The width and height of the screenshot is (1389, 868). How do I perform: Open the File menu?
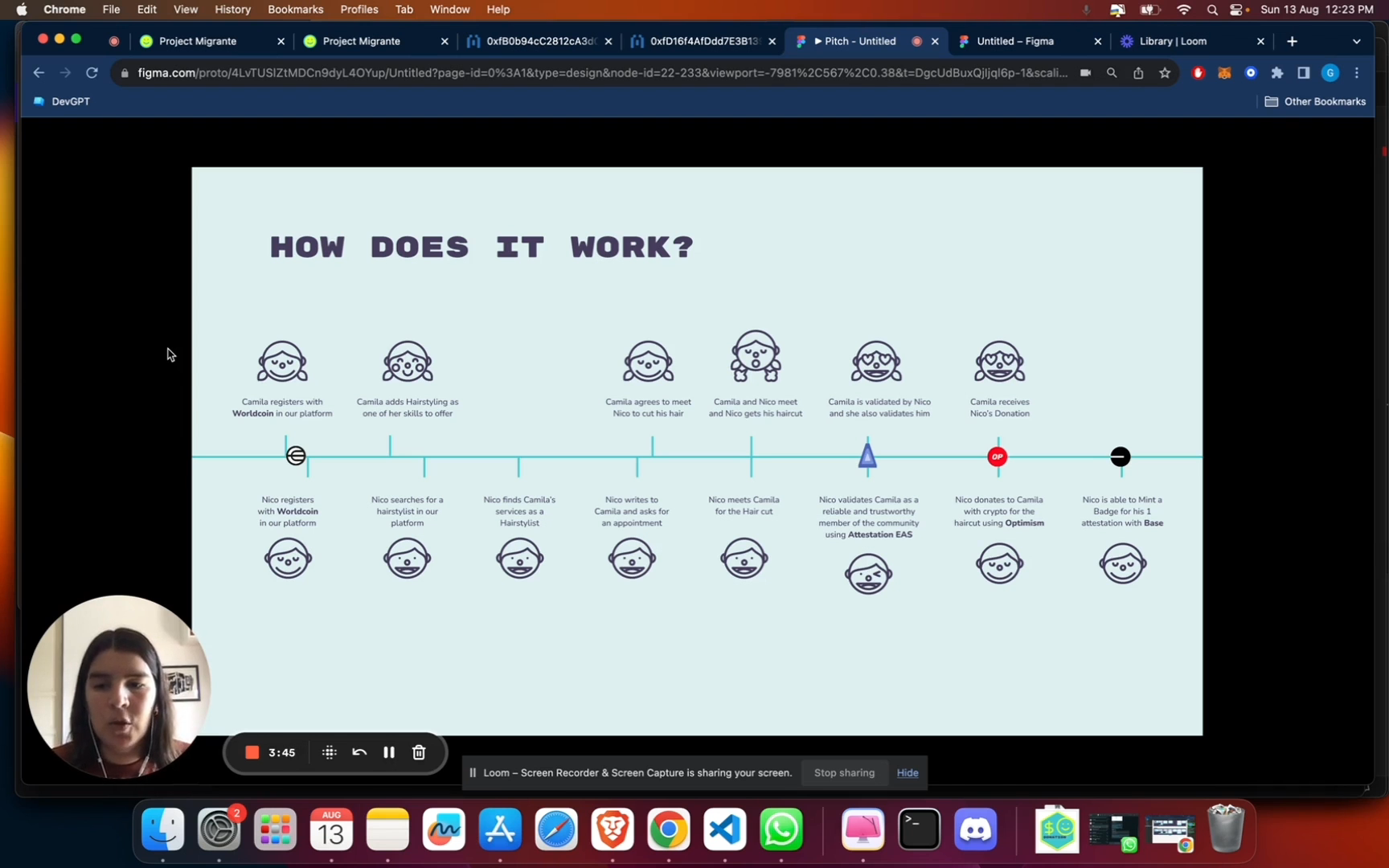pyautogui.click(x=111, y=10)
